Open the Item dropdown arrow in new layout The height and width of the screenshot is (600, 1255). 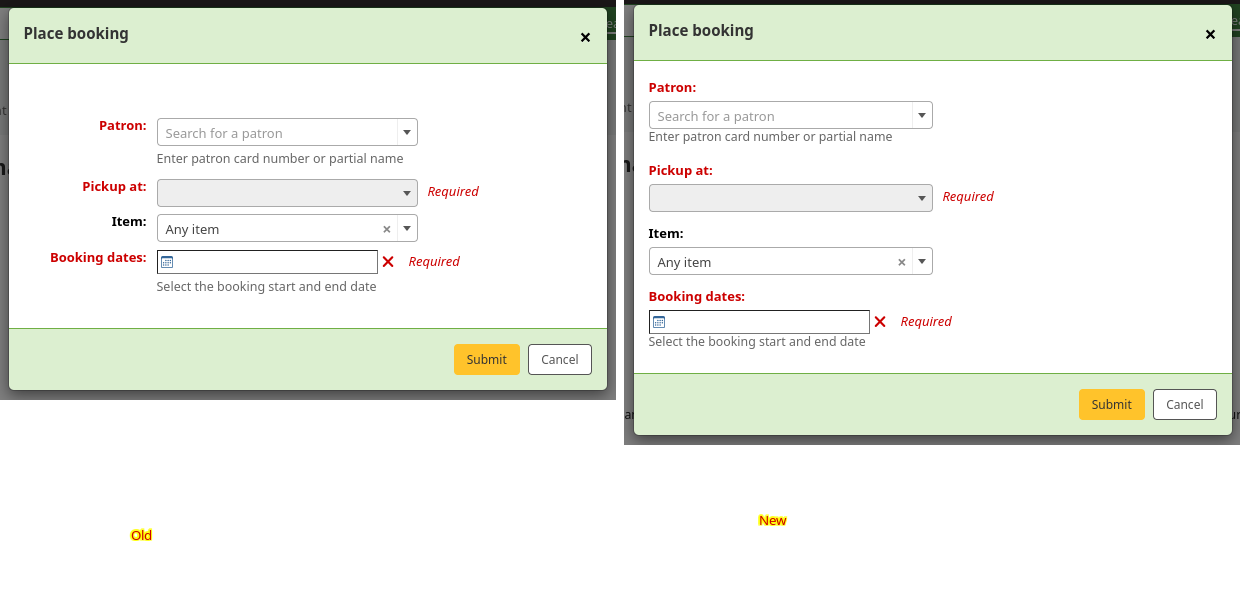coord(921,262)
